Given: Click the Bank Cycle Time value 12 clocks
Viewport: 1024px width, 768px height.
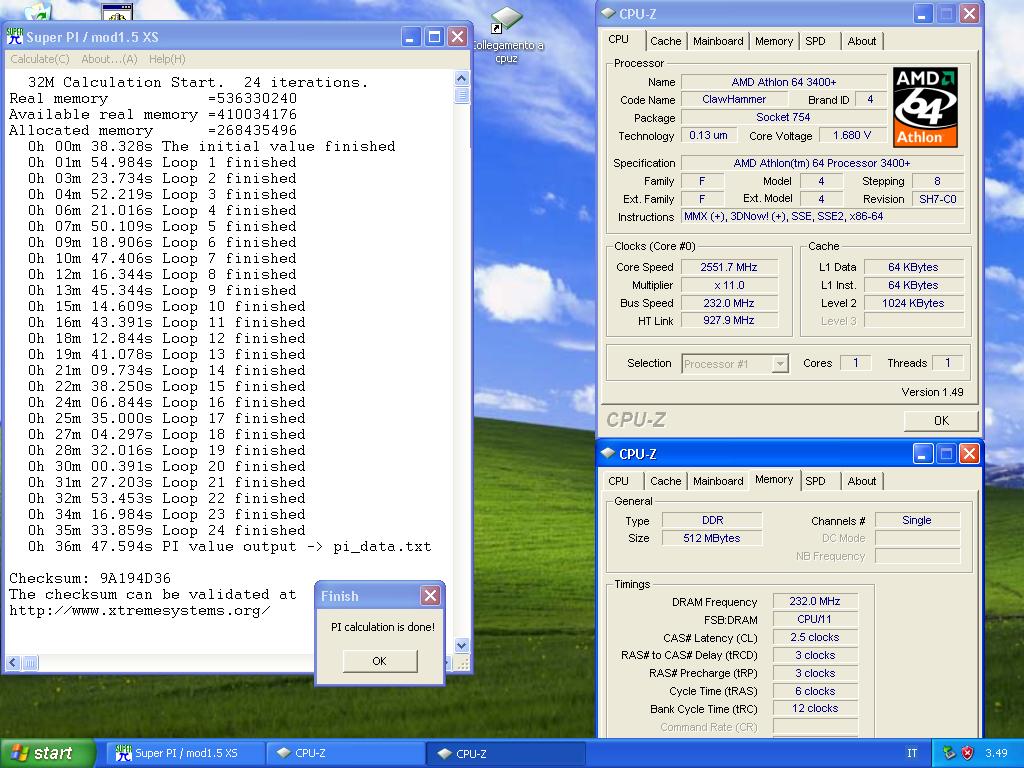Looking at the screenshot, I should click(814, 708).
